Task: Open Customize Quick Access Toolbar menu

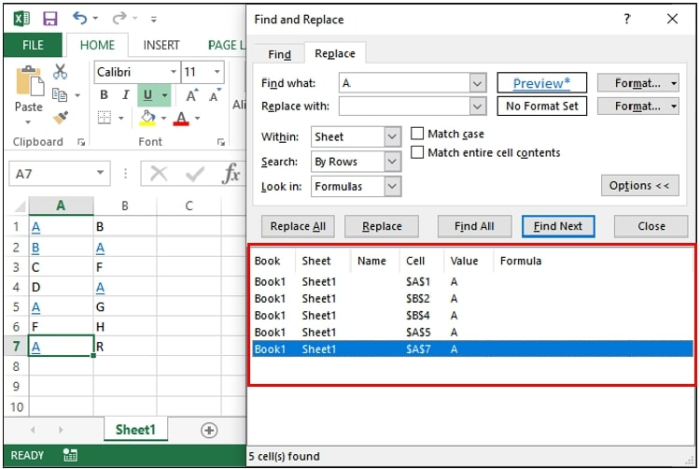Action: point(154,19)
